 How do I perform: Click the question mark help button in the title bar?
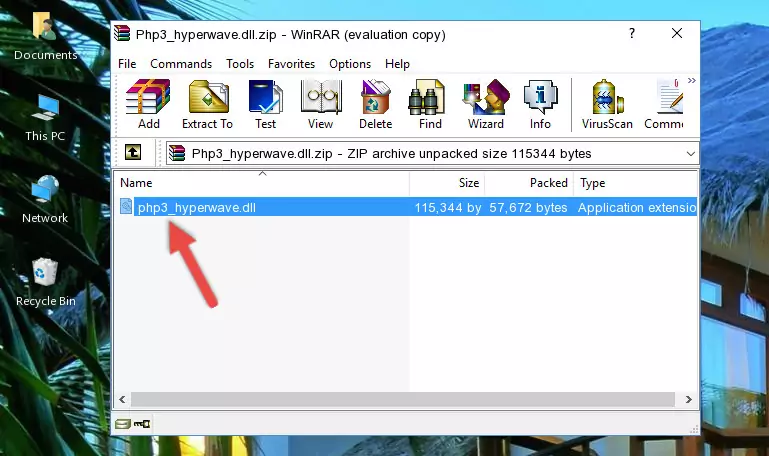pyautogui.click(x=632, y=33)
